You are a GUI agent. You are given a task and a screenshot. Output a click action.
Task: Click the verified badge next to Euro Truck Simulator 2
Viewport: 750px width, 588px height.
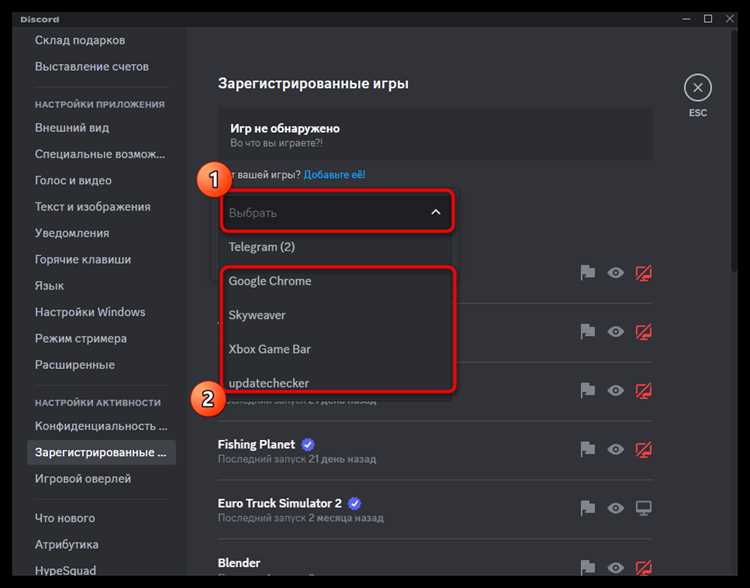coord(354,503)
